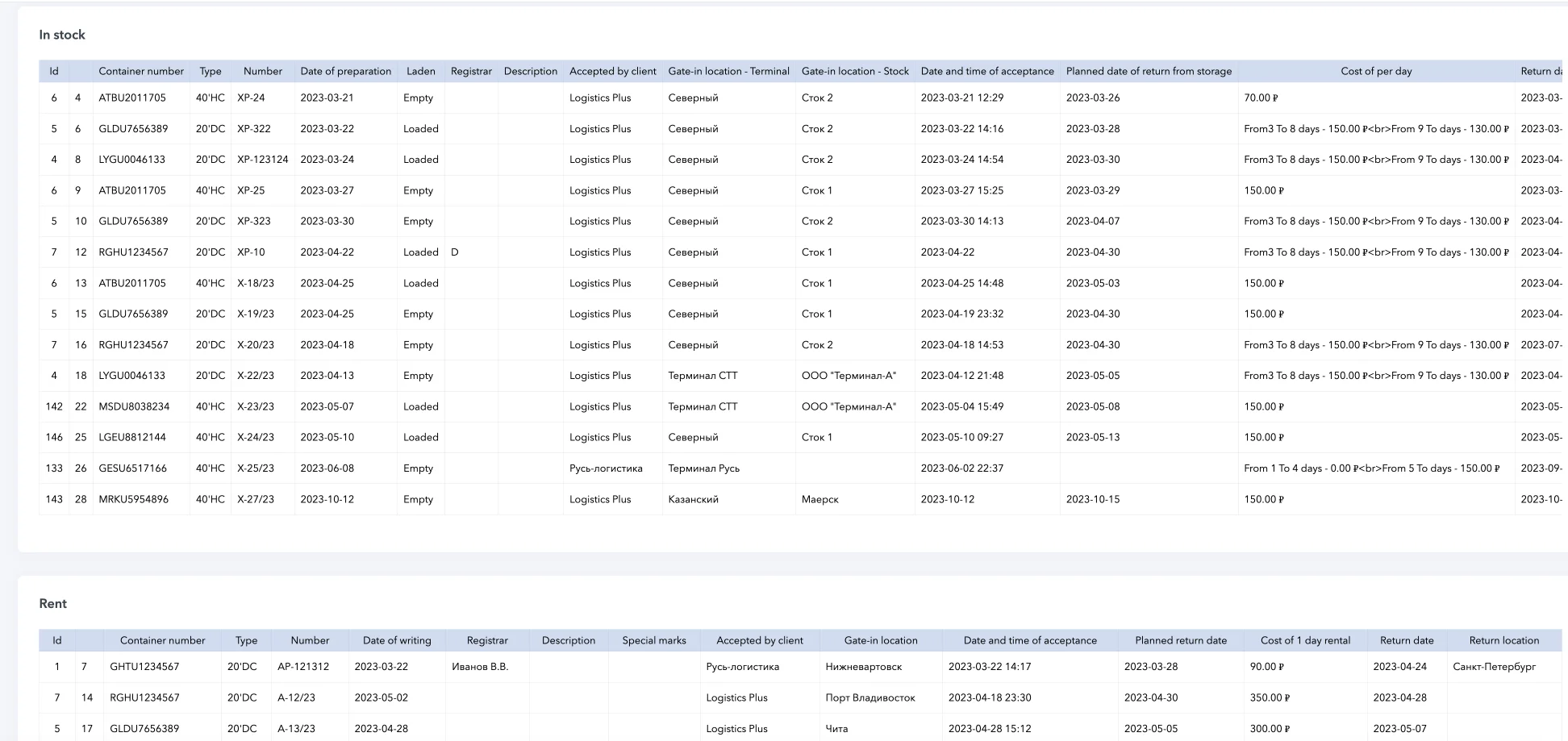Click the 'Date of writing' header in Rent
This screenshot has height=741, width=1568.
point(397,640)
